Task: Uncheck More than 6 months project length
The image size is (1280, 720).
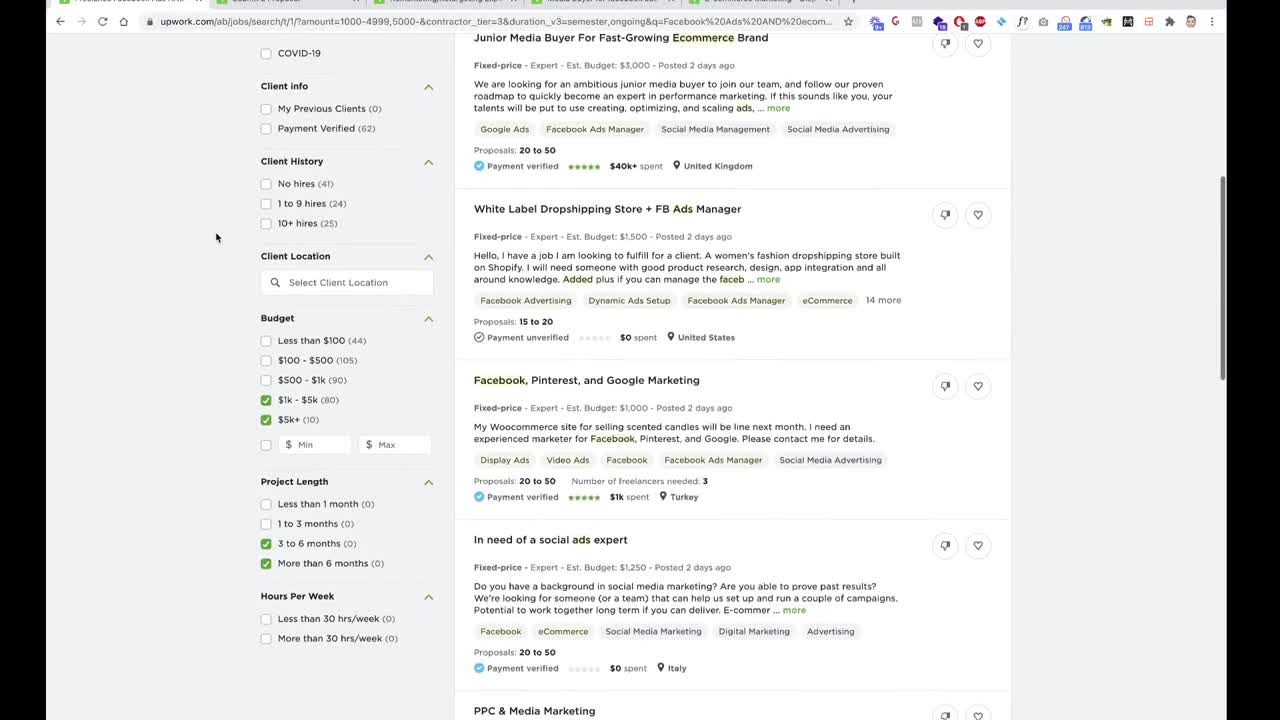Action: 266,564
